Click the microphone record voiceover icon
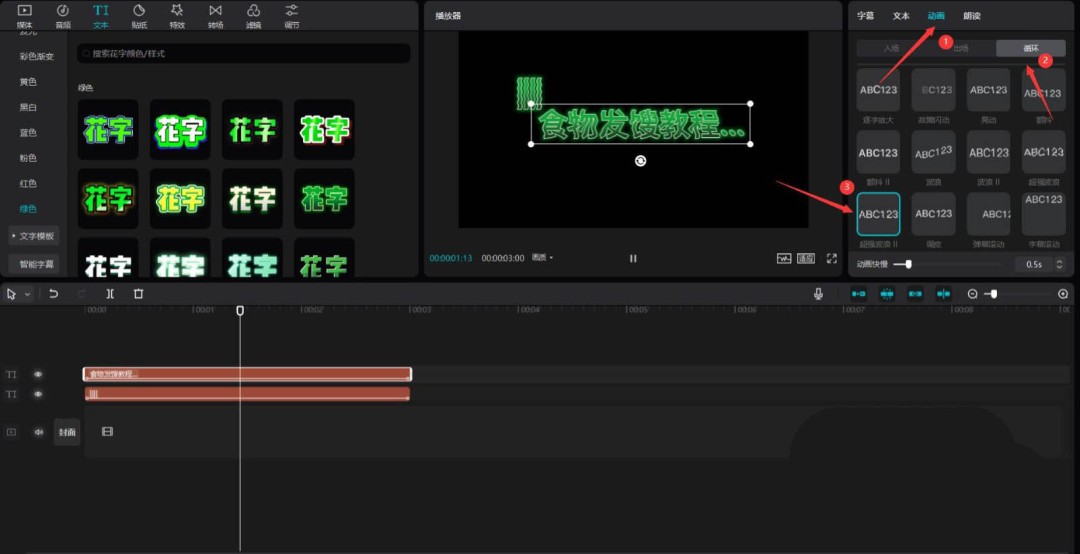This screenshot has width=1080, height=554. point(818,294)
